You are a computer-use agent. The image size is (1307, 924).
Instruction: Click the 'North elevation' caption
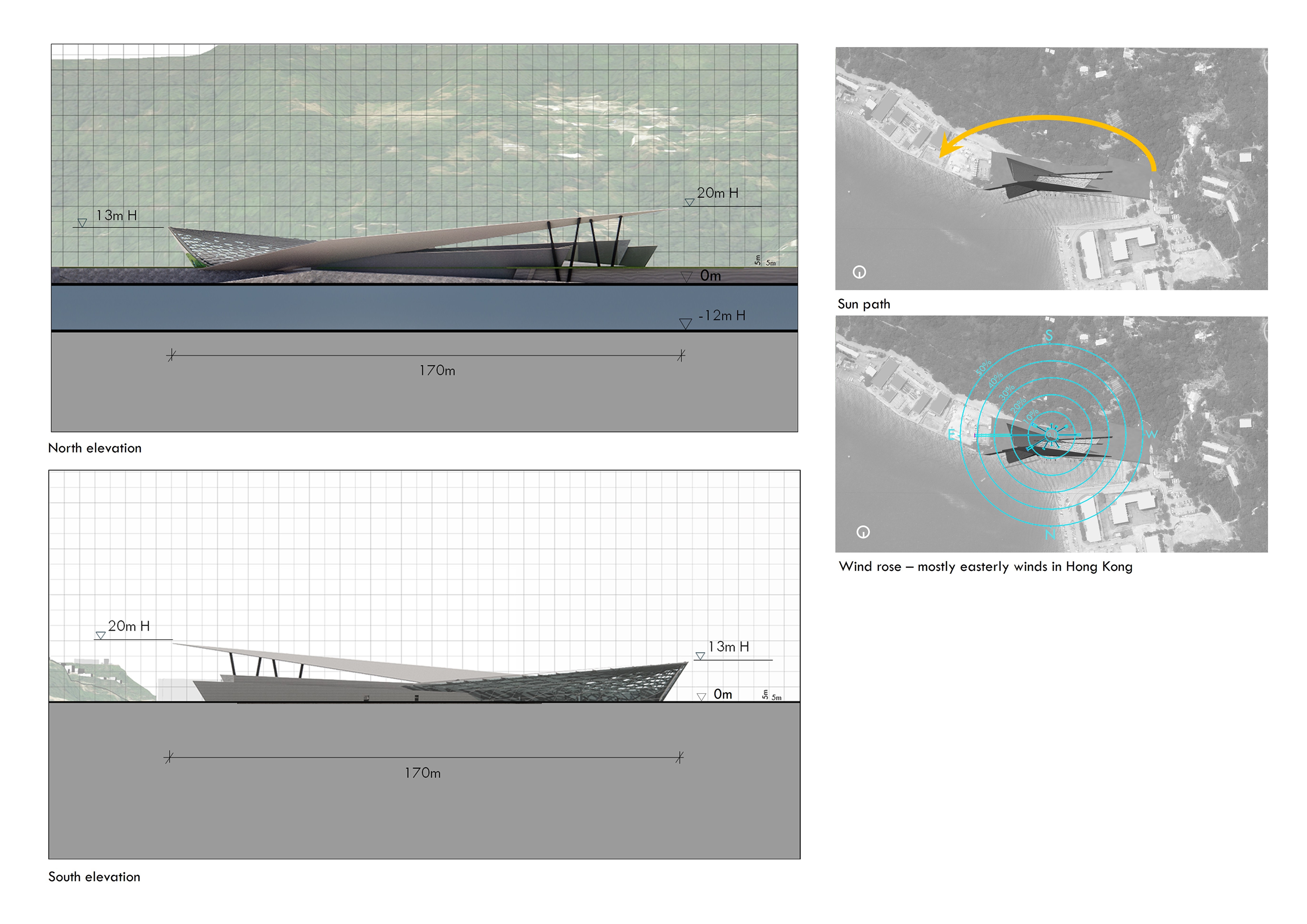[94, 448]
